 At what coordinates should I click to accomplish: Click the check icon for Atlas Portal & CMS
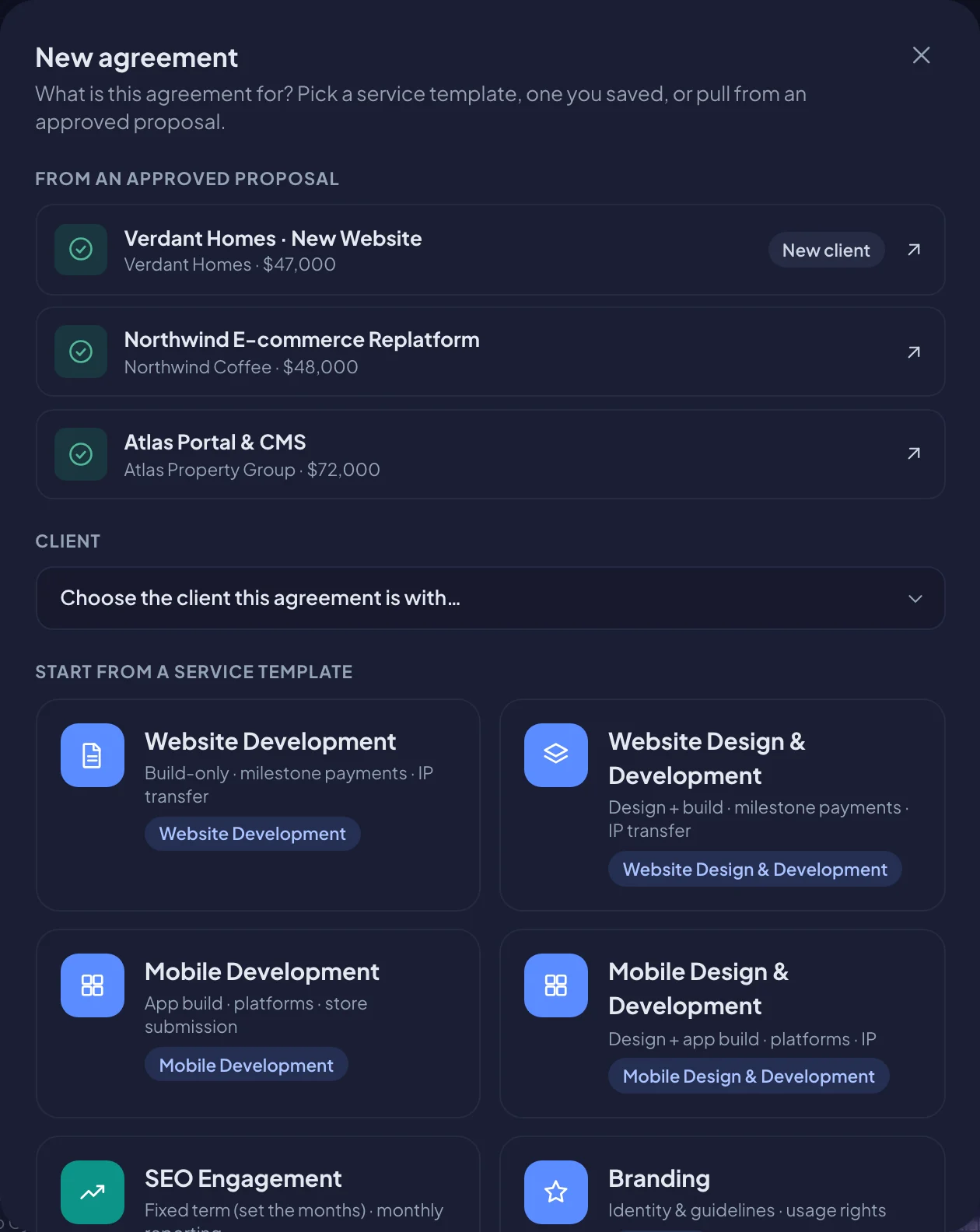pyautogui.click(x=81, y=454)
